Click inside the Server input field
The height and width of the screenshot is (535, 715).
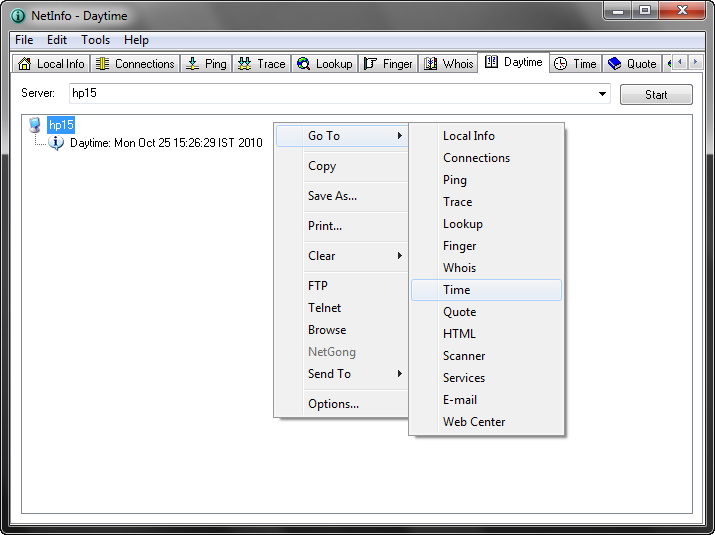(x=330, y=95)
